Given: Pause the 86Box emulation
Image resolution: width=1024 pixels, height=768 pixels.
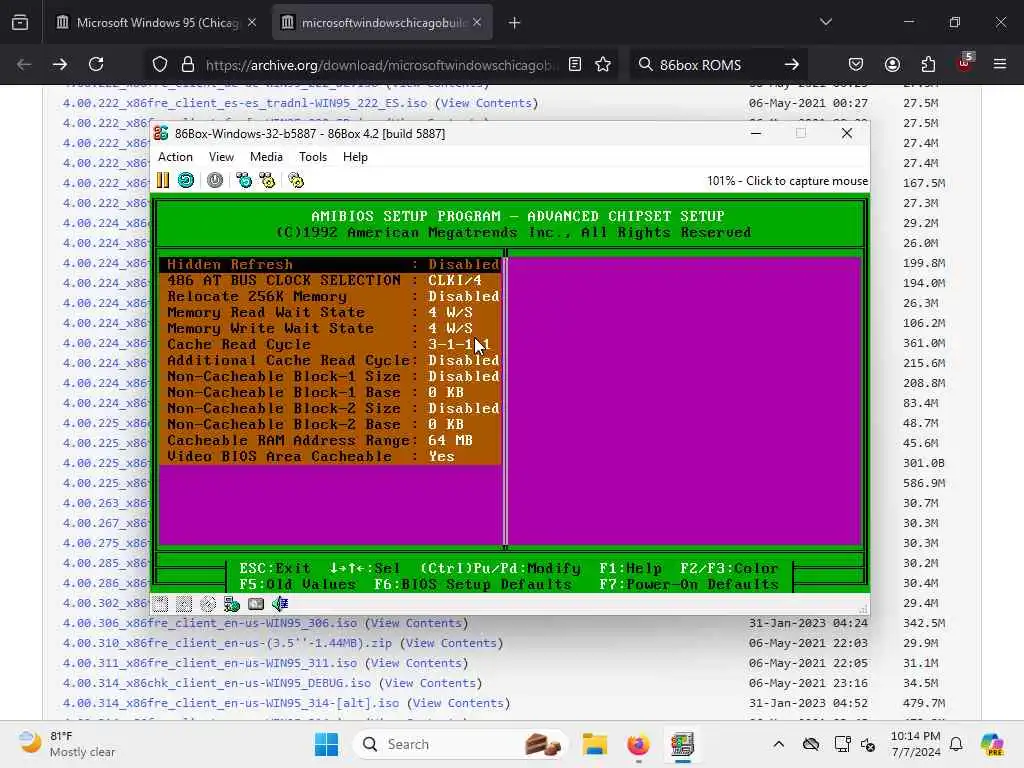Looking at the screenshot, I should [163, 180].
